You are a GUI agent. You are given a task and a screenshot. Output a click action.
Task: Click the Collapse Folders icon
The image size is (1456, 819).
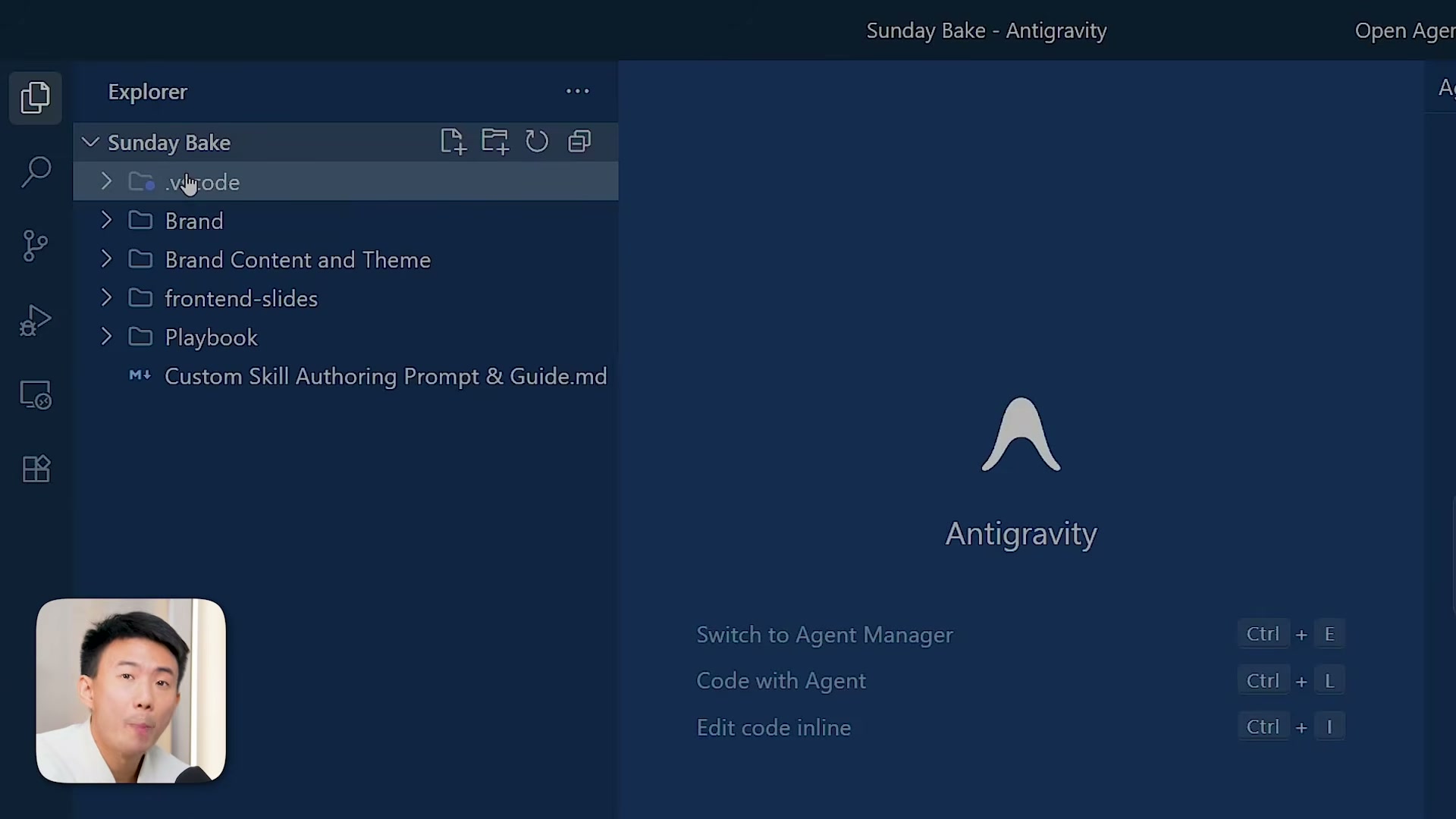pyautogui.click(x=579, y=141)
